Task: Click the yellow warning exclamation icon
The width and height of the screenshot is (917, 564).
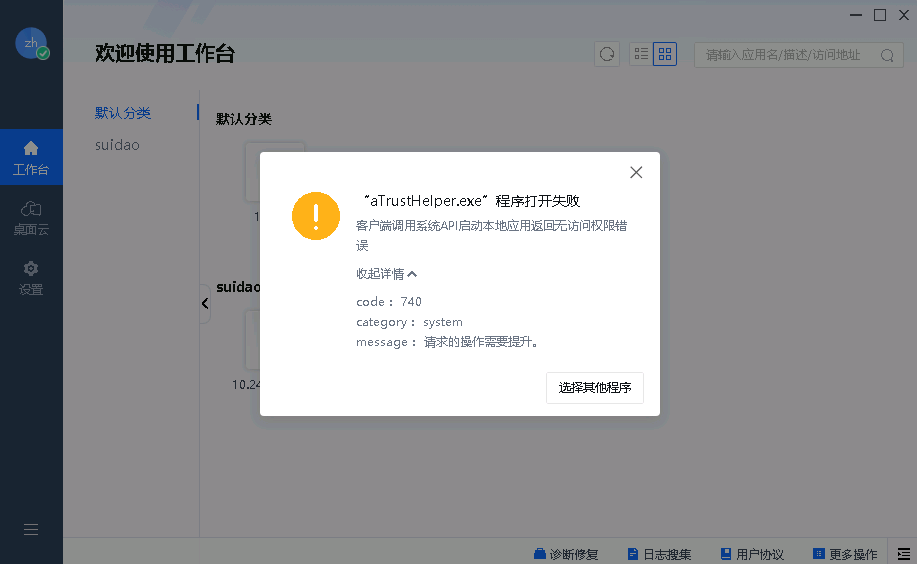Action: 316,216
